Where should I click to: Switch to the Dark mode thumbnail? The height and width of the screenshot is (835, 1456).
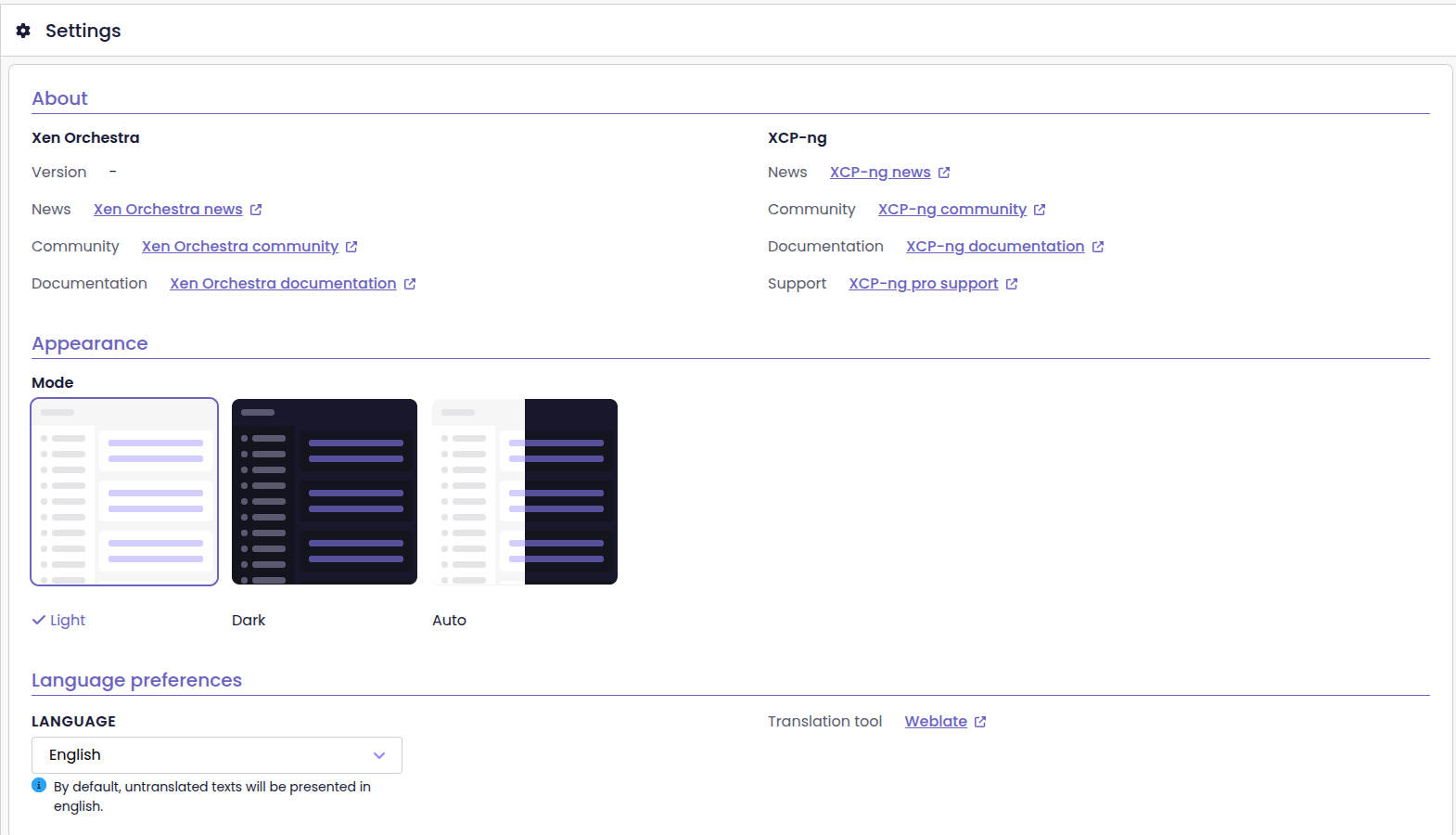[325, 492]
